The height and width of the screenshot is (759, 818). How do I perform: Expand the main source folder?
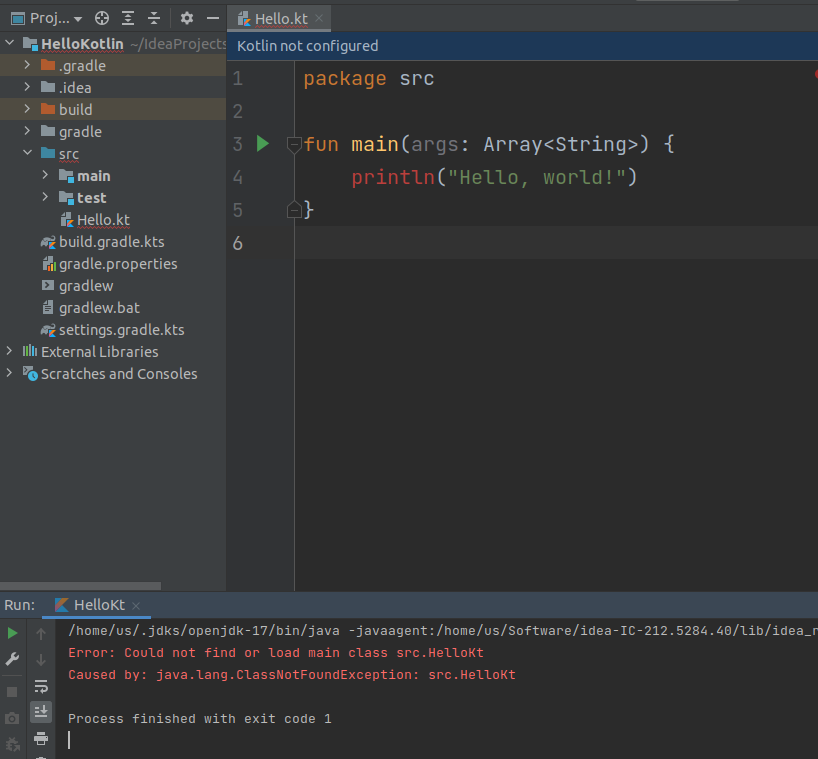[45, 175]
